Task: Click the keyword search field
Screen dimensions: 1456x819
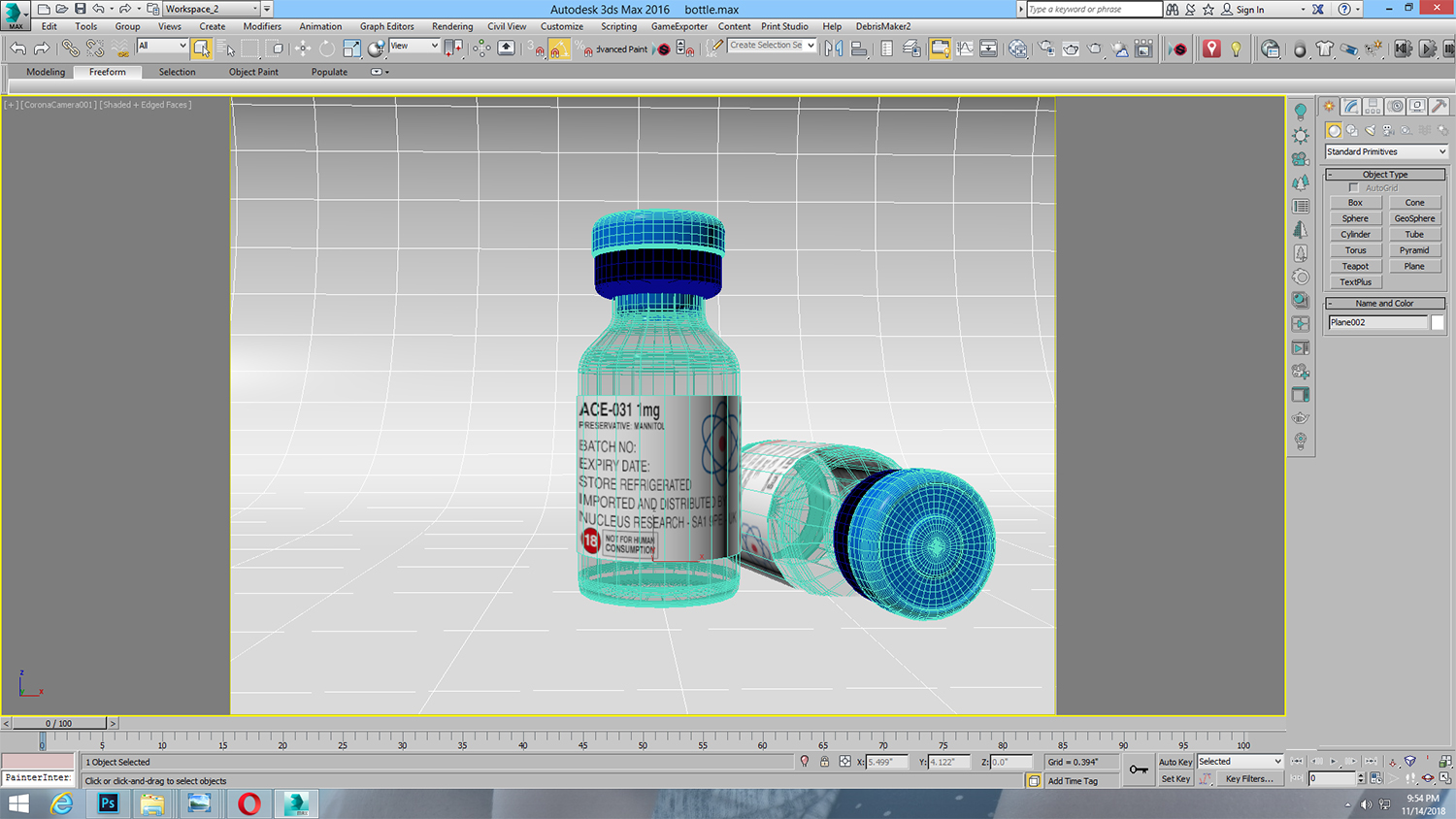Action: coord(1094,9)
